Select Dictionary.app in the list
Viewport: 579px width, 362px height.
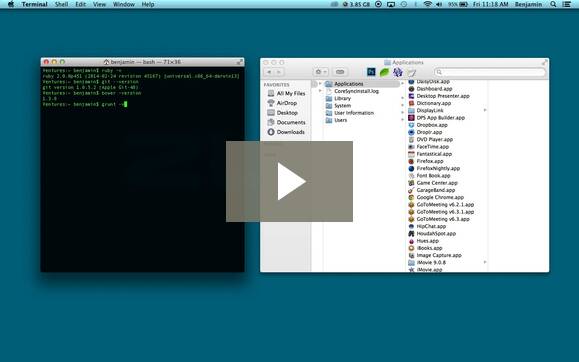[x=430, y=103]
